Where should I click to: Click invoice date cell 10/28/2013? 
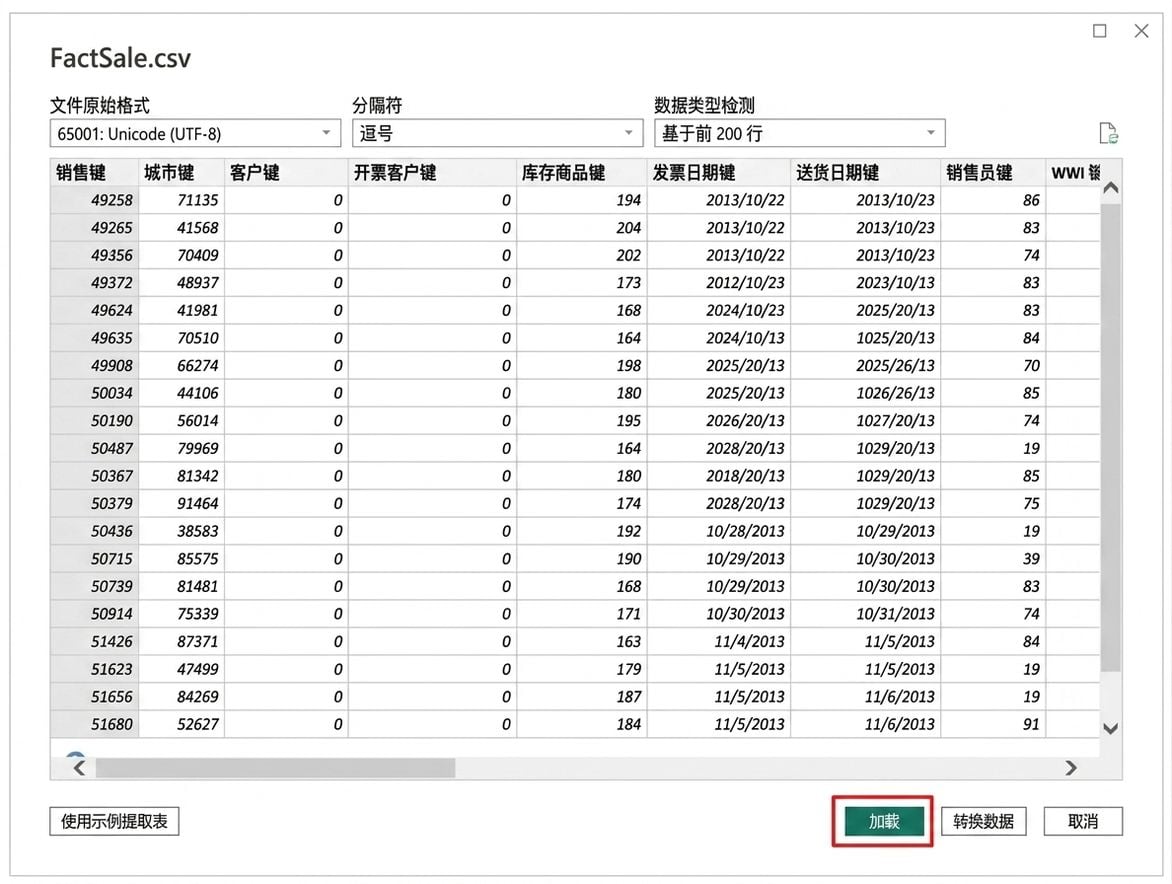(x=718, y=531)
